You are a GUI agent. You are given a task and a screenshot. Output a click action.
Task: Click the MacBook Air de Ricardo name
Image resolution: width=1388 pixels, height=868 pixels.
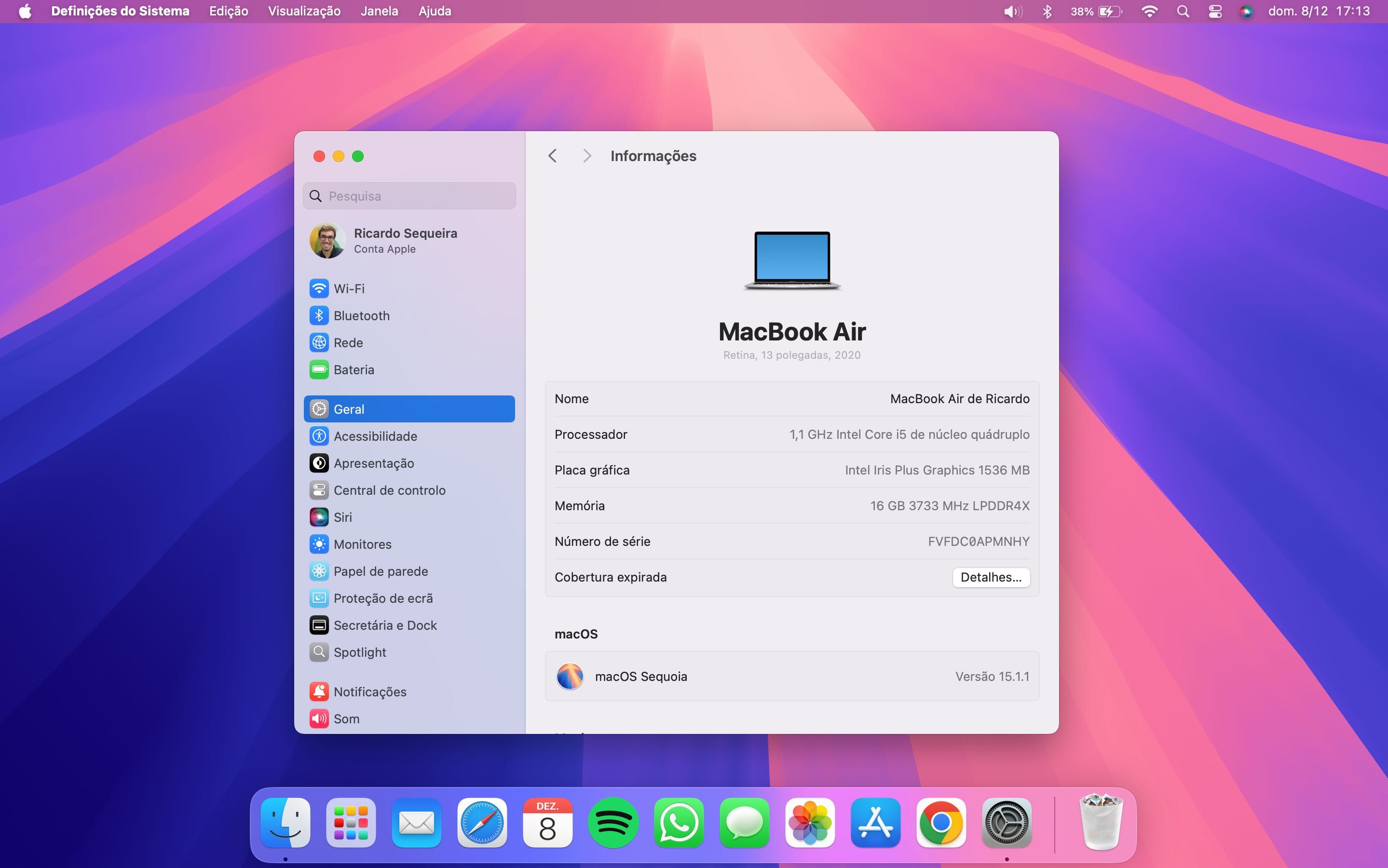[x=959, y=398]
